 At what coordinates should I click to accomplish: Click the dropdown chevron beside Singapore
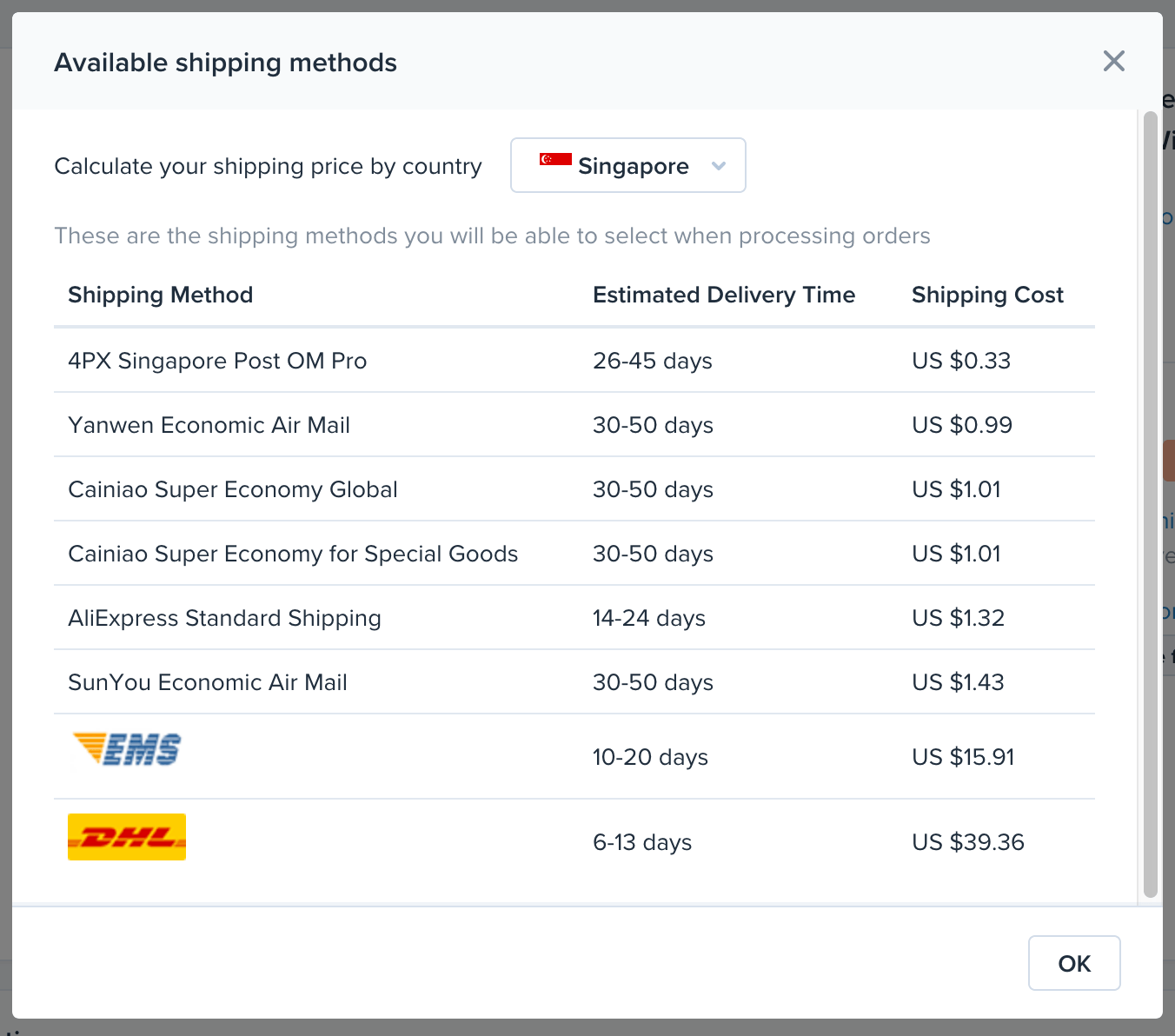pyautogui.click(x=719, y=166)
